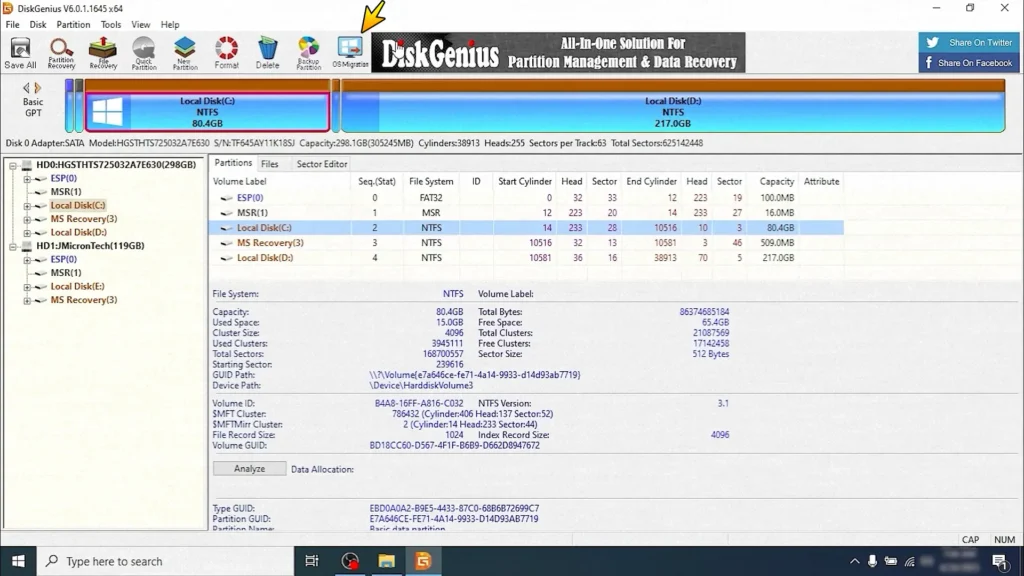Click the Attribute column header

pyautogui.click(x=821, y=182)
